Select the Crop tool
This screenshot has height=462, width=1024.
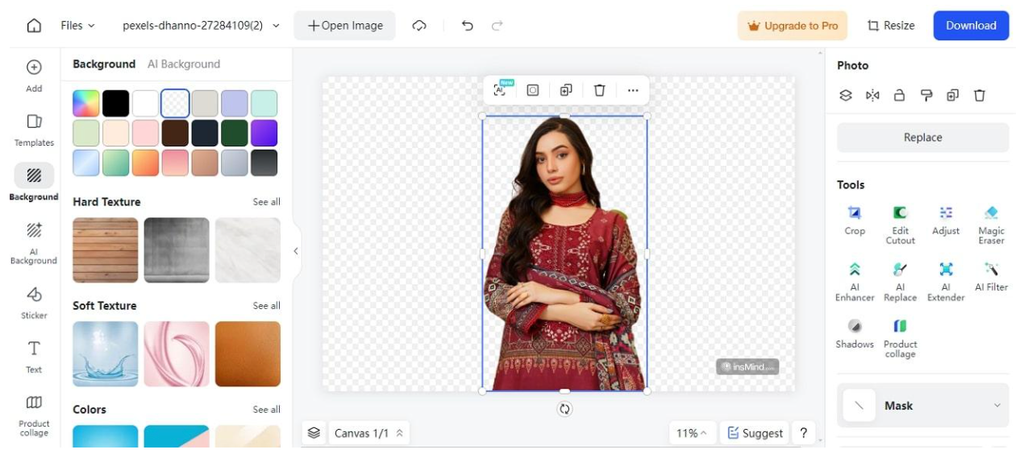[x=854, y=220]
